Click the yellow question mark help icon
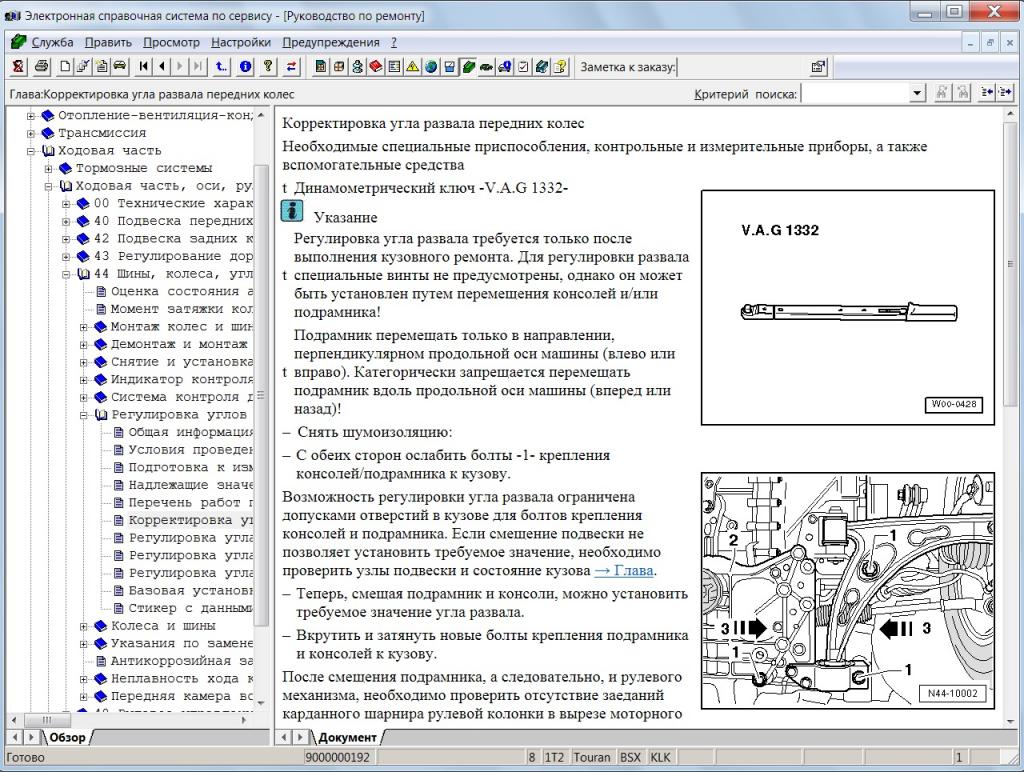Viewport: 1024px width, 772px height. (268, 67)
